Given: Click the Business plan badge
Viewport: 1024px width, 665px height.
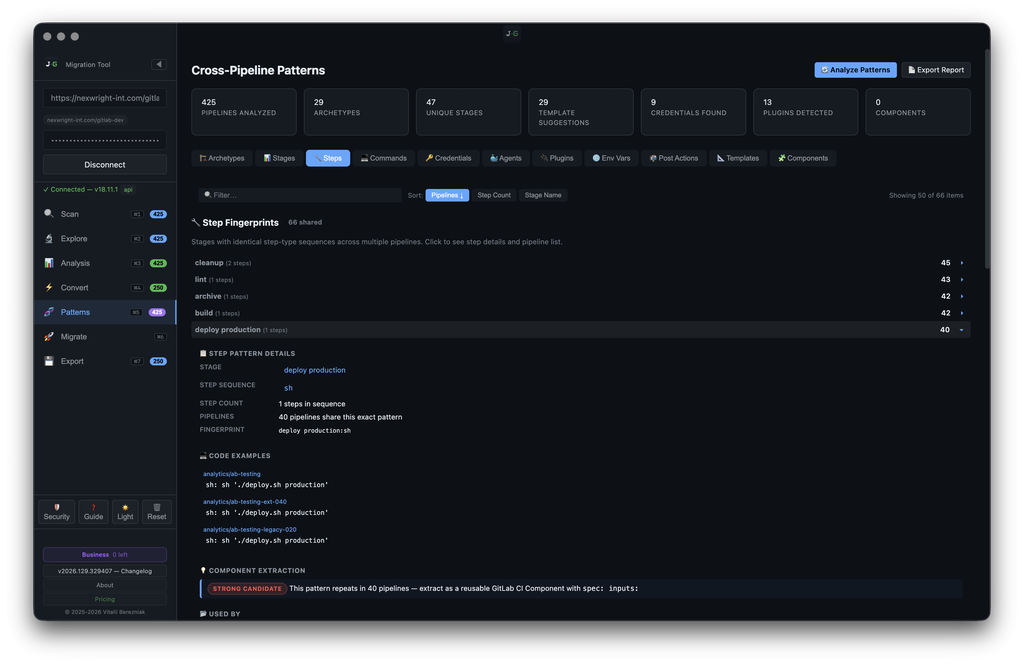Looking at the screenshot, I should click(104, 555).
